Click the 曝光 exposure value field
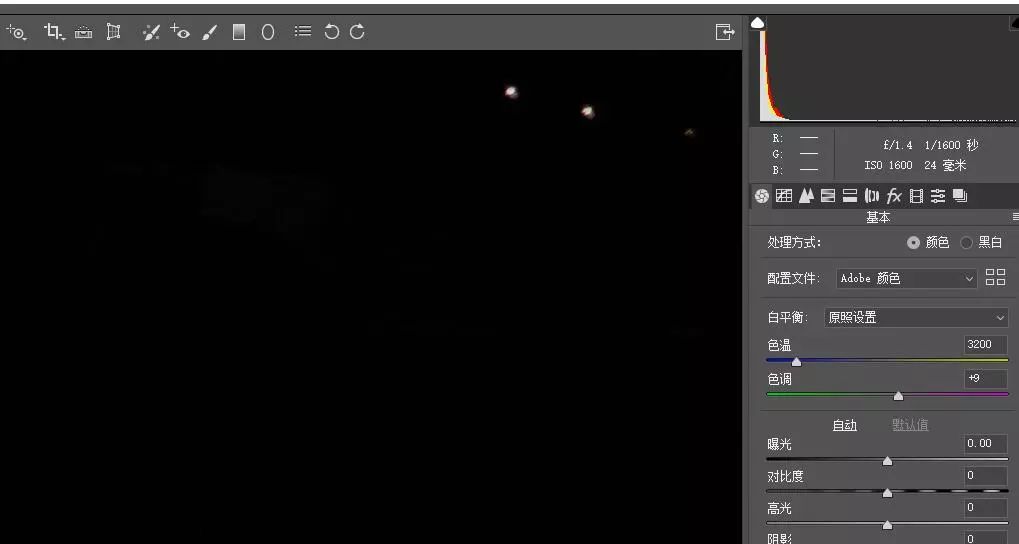 985,443
